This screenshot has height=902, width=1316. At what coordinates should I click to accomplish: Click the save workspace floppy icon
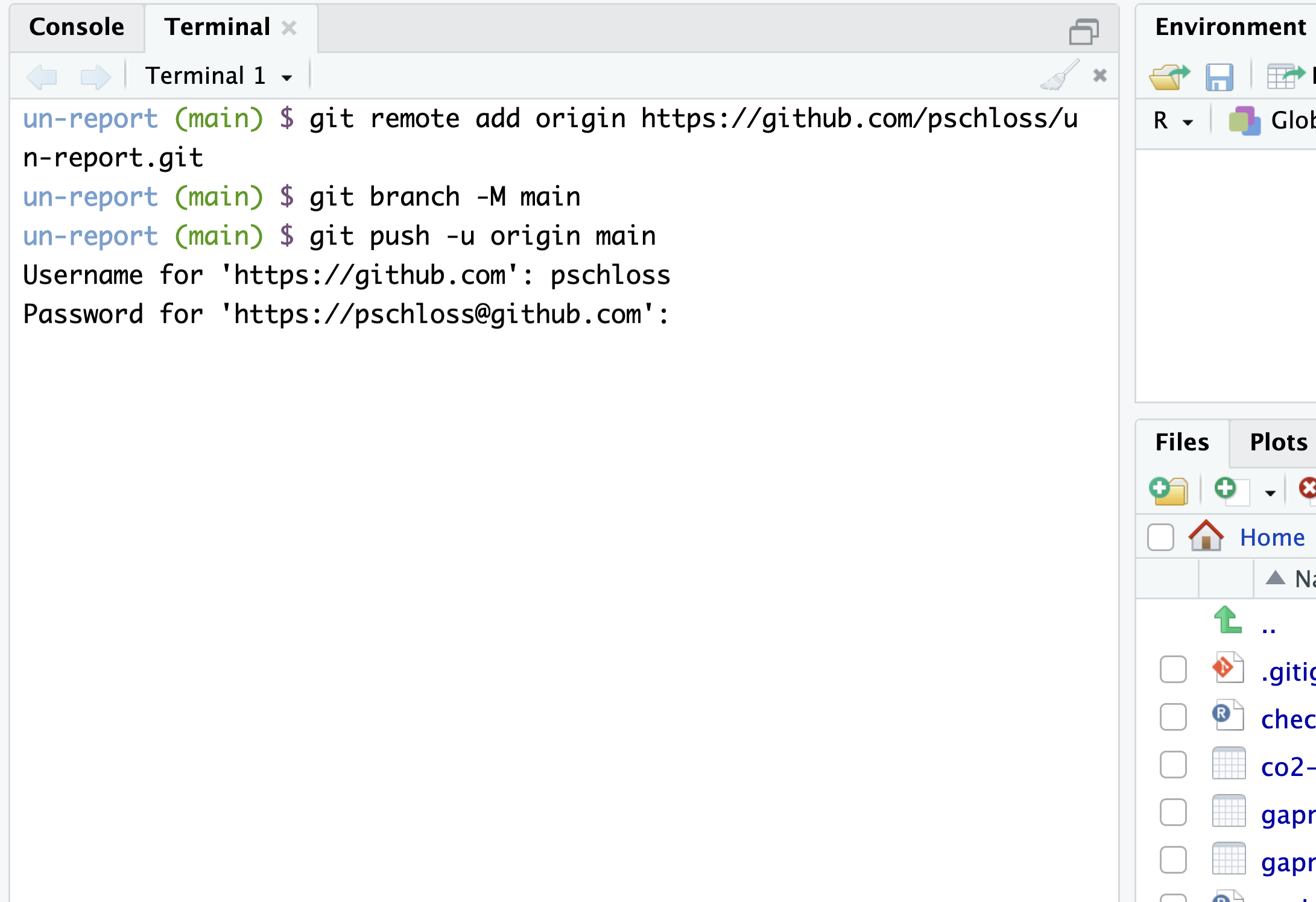pyautogui.click(x=1220, y=77)
